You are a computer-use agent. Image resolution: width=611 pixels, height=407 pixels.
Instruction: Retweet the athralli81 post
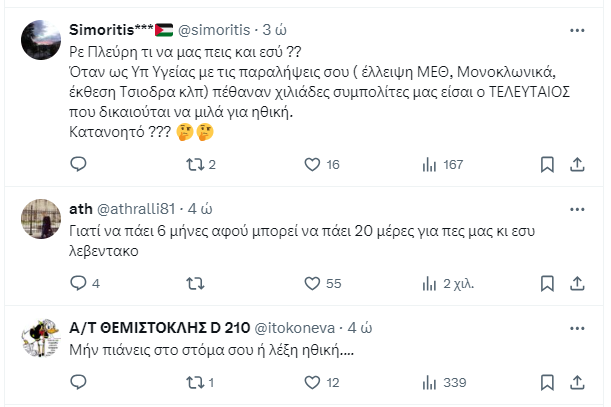(x=197, y=283)
